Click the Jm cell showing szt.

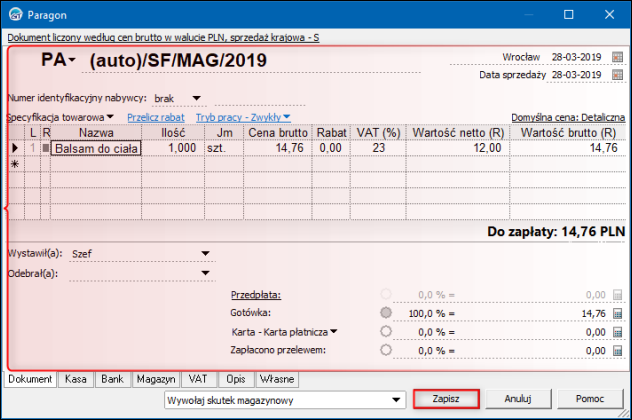(x=224, y=148)
